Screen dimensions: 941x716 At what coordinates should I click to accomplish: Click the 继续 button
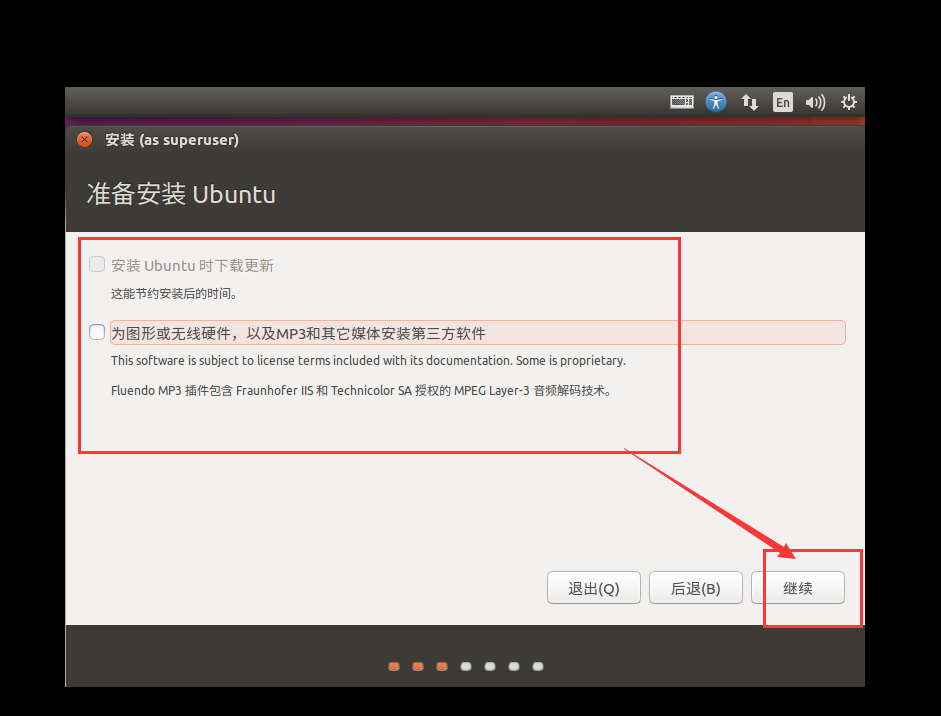click(798, 588)
